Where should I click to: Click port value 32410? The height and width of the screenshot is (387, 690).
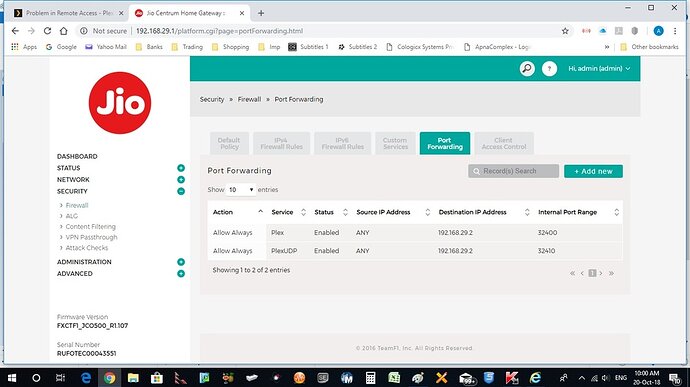pos(546,251)
